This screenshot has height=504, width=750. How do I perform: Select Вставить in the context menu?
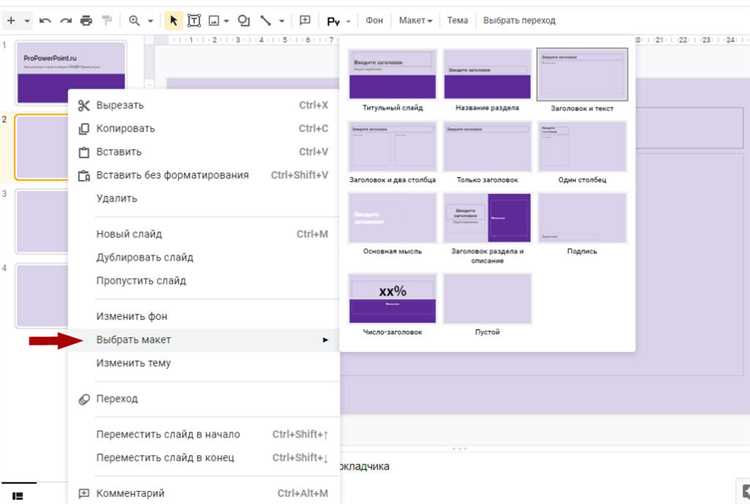pos(204,152)
